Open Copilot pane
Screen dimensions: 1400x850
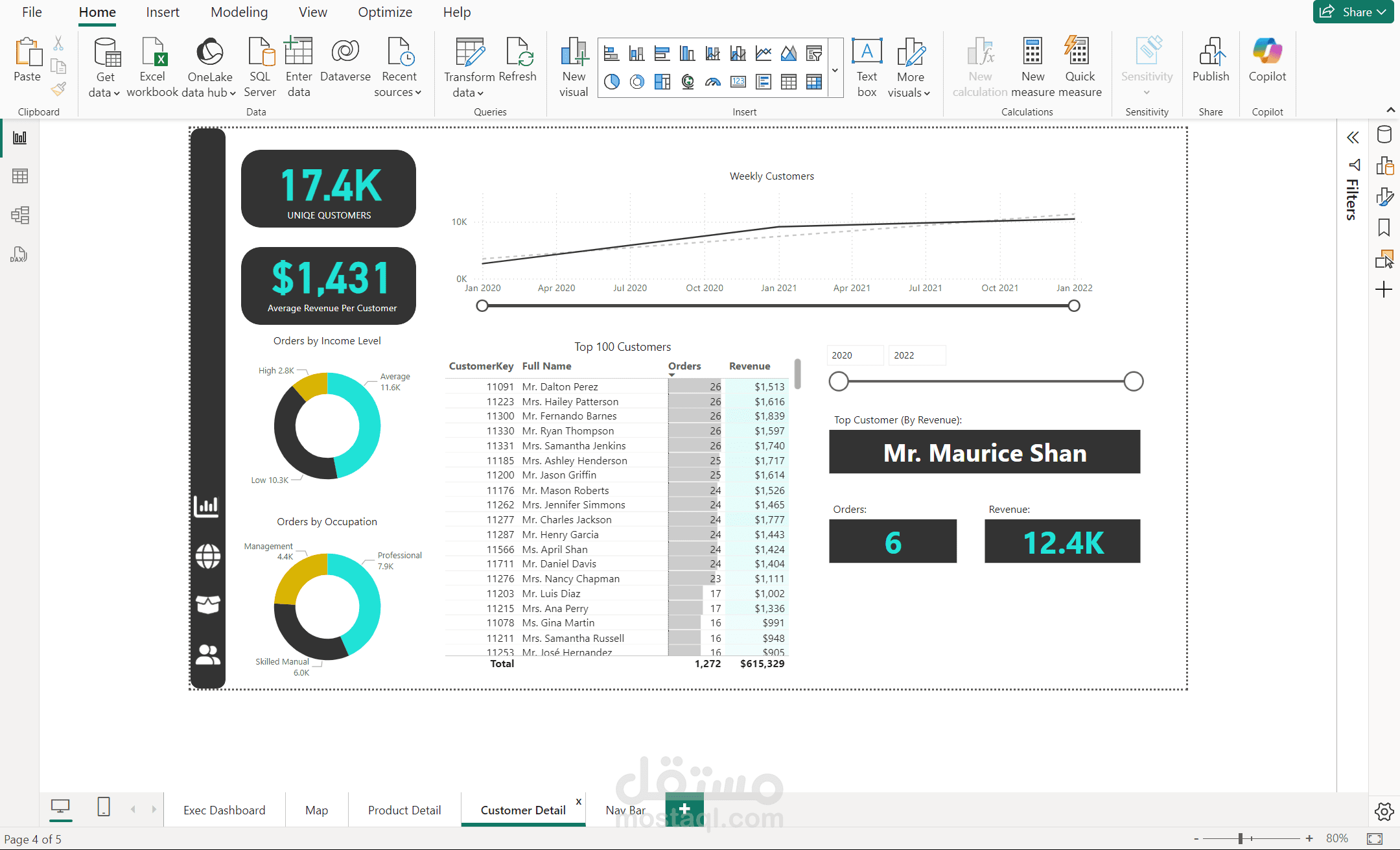[1267, 60]
